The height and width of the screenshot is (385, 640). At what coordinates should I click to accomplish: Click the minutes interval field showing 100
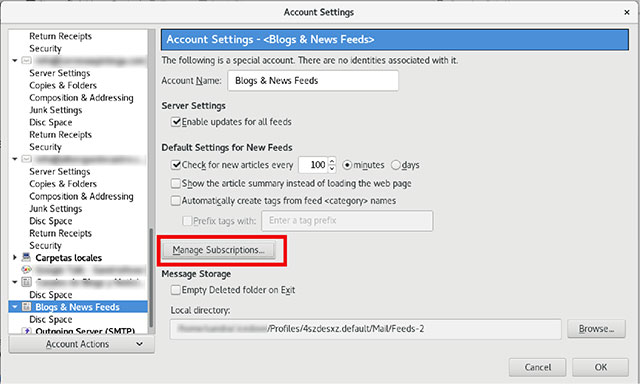click(x=313, y=165)
